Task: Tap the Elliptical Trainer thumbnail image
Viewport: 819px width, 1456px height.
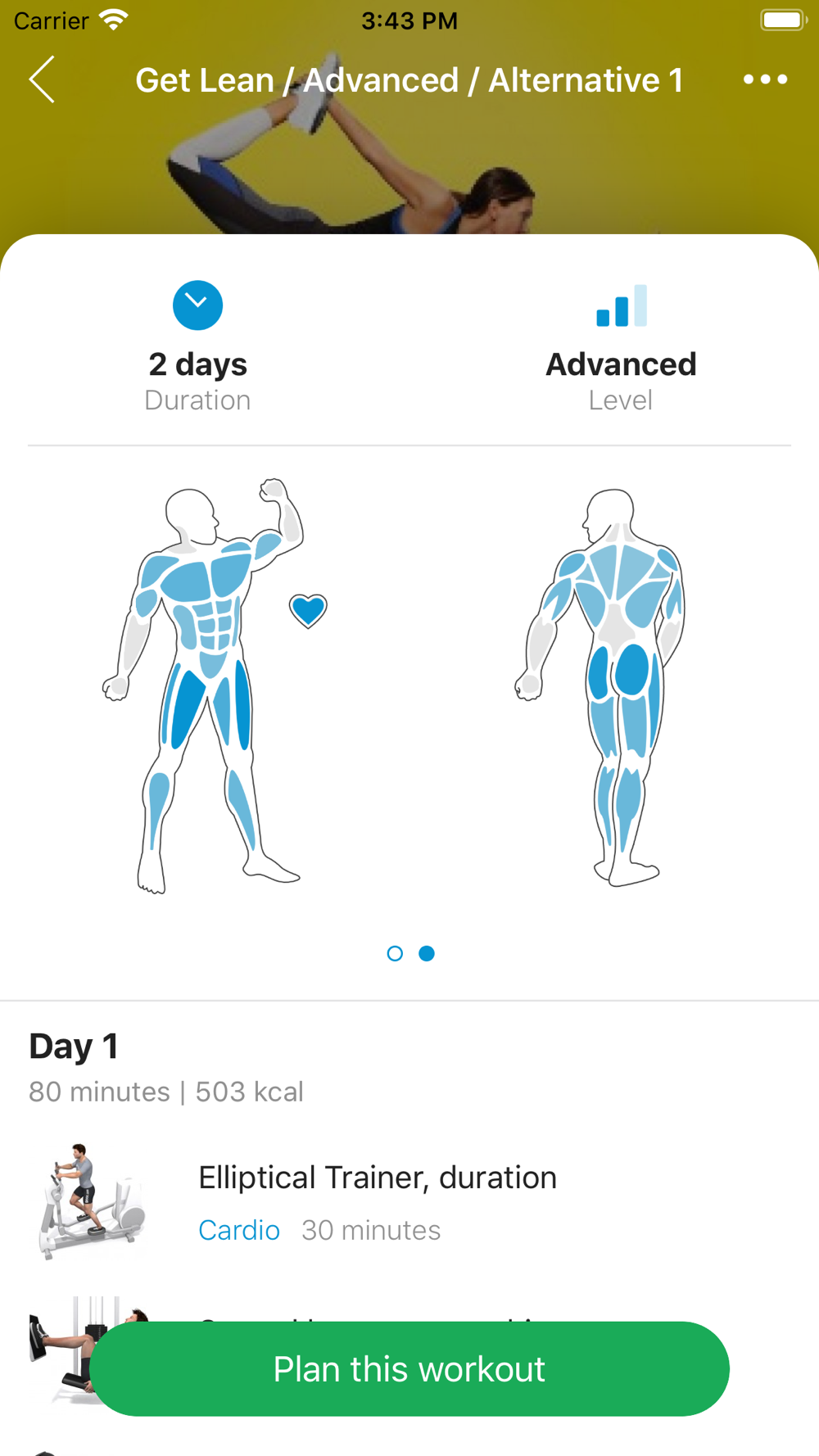Action: (90, 1201)
